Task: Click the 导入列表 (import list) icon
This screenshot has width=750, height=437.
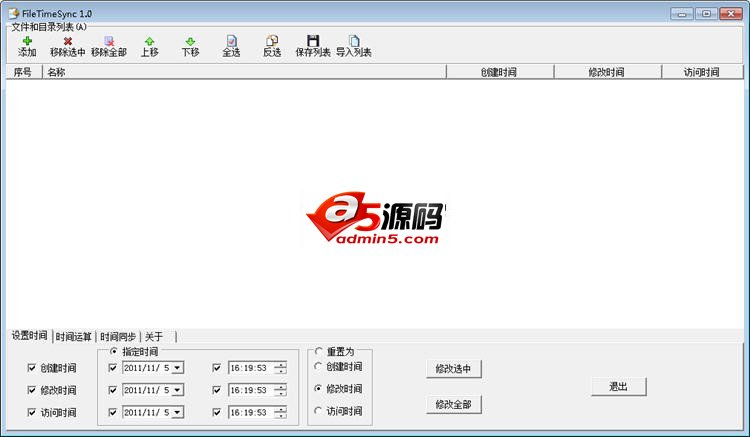Action: coord(354,41)
